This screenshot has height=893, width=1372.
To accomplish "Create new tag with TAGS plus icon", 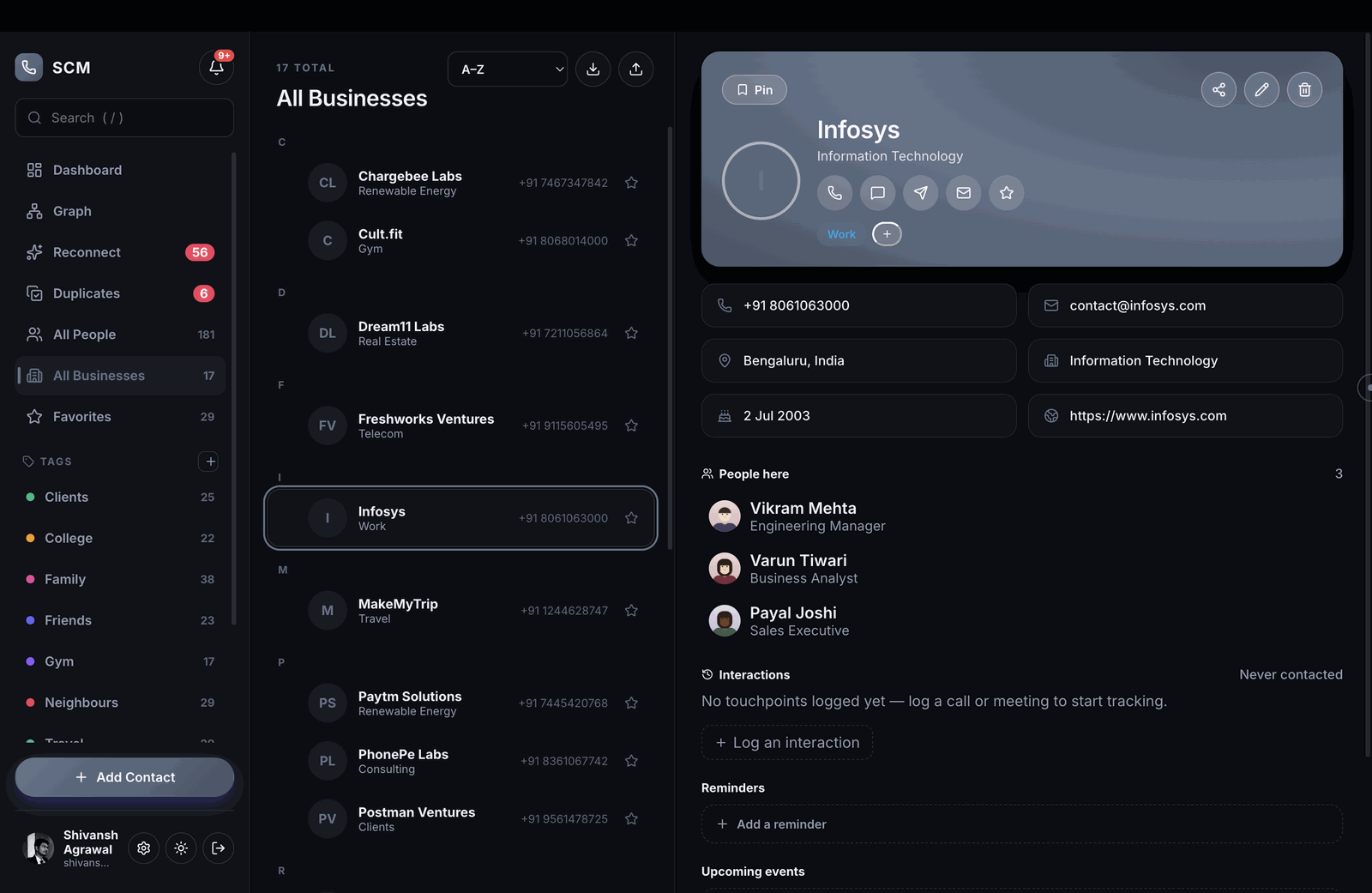I will point(208,462).
